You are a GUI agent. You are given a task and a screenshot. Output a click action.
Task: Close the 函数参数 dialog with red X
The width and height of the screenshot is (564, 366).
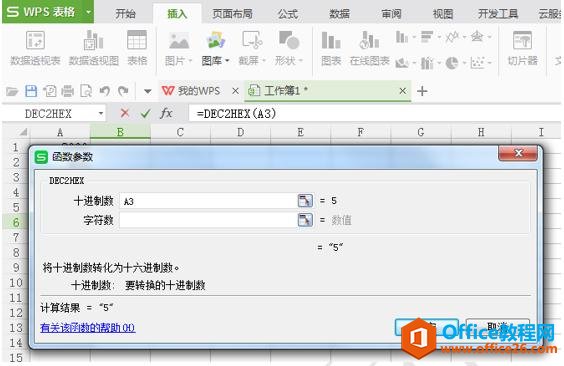(x=518, y=154)
